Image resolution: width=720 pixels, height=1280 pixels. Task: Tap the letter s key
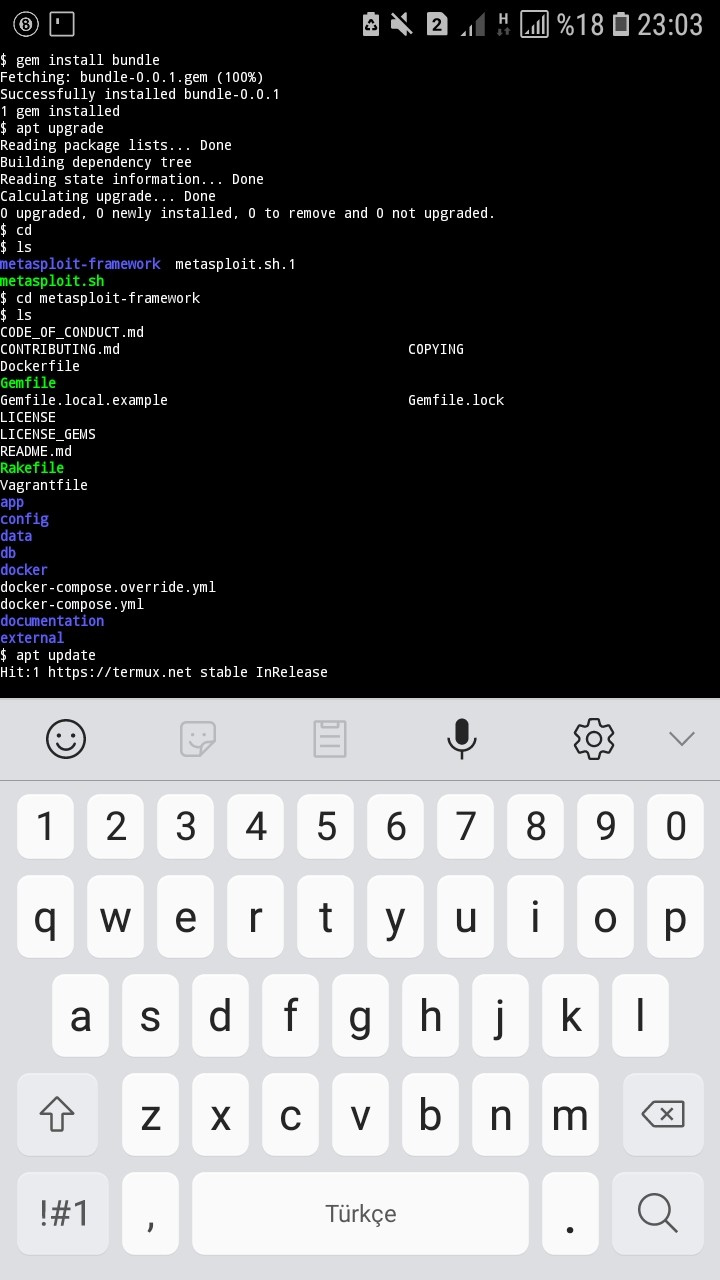[150, 1016]
